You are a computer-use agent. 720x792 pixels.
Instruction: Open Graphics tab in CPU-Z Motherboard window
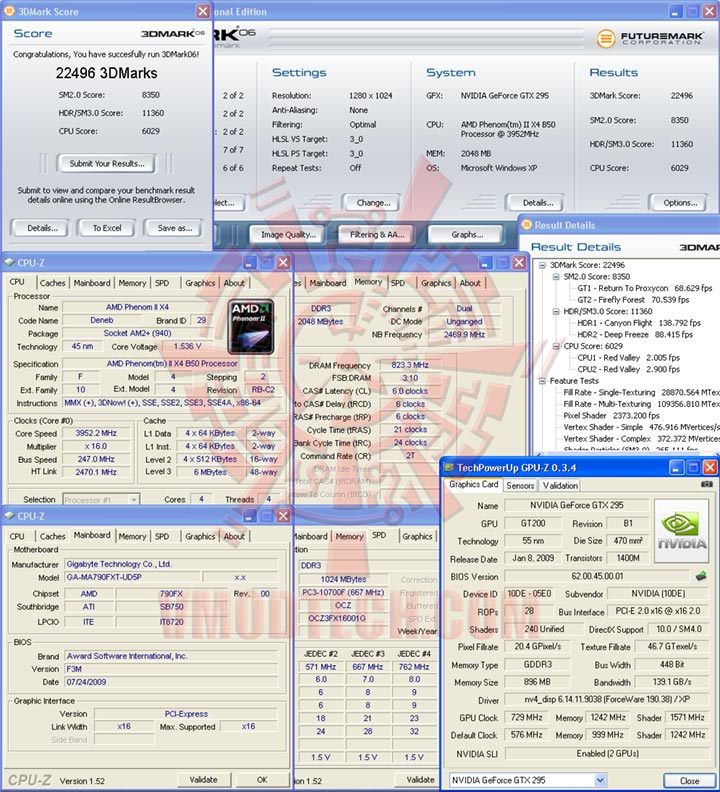(200, 536)
